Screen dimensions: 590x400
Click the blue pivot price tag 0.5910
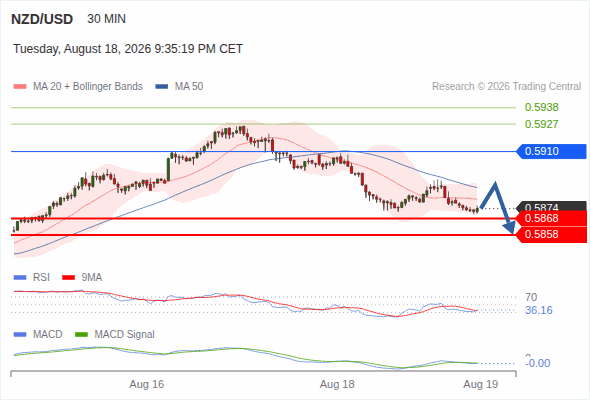coord(551,151)
